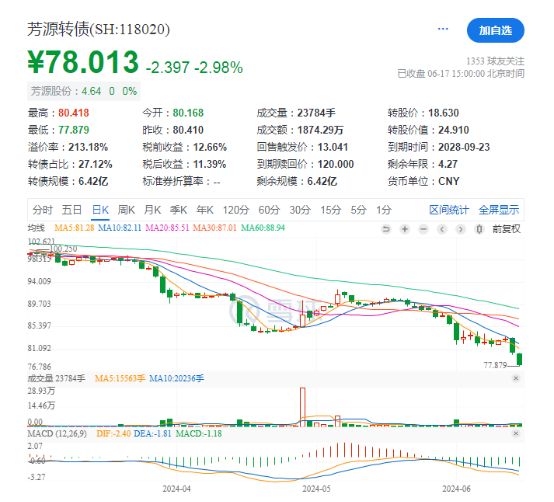The image size is (554, 502).
Task: Click the 加自选 add to watchlist button
Action: (x=495, y=30)
